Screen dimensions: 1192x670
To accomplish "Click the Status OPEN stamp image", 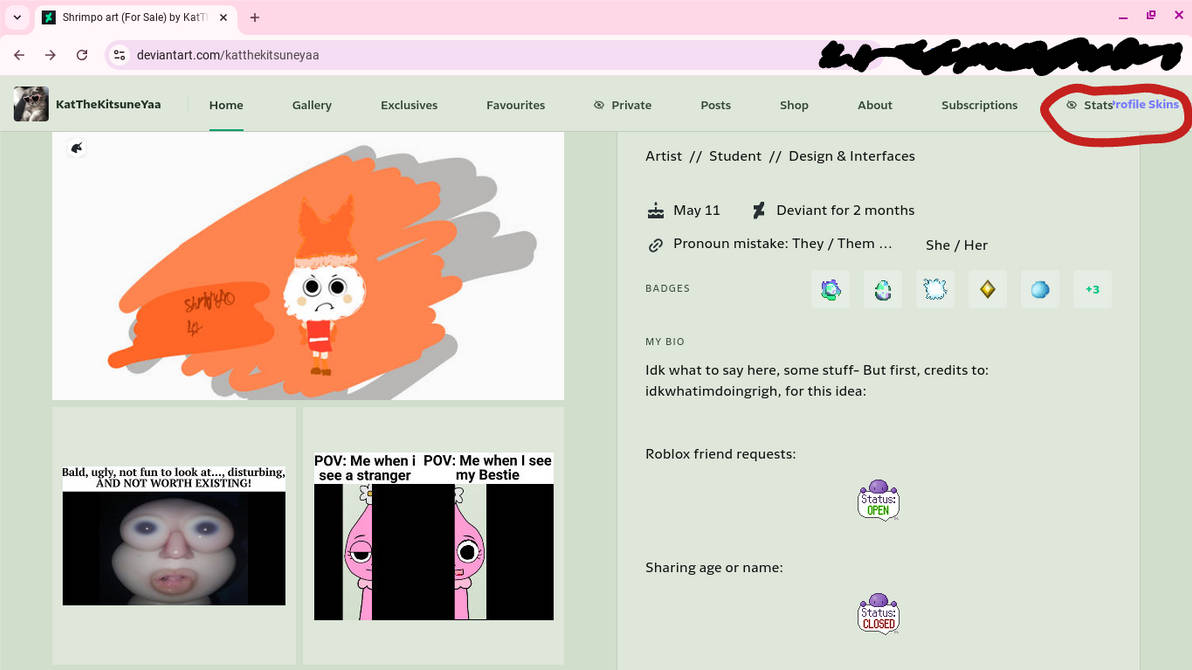I will tap(878, 500).
